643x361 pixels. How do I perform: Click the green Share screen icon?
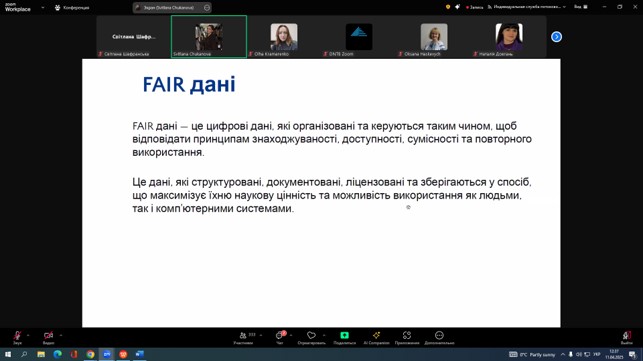[x=344, y=335]
